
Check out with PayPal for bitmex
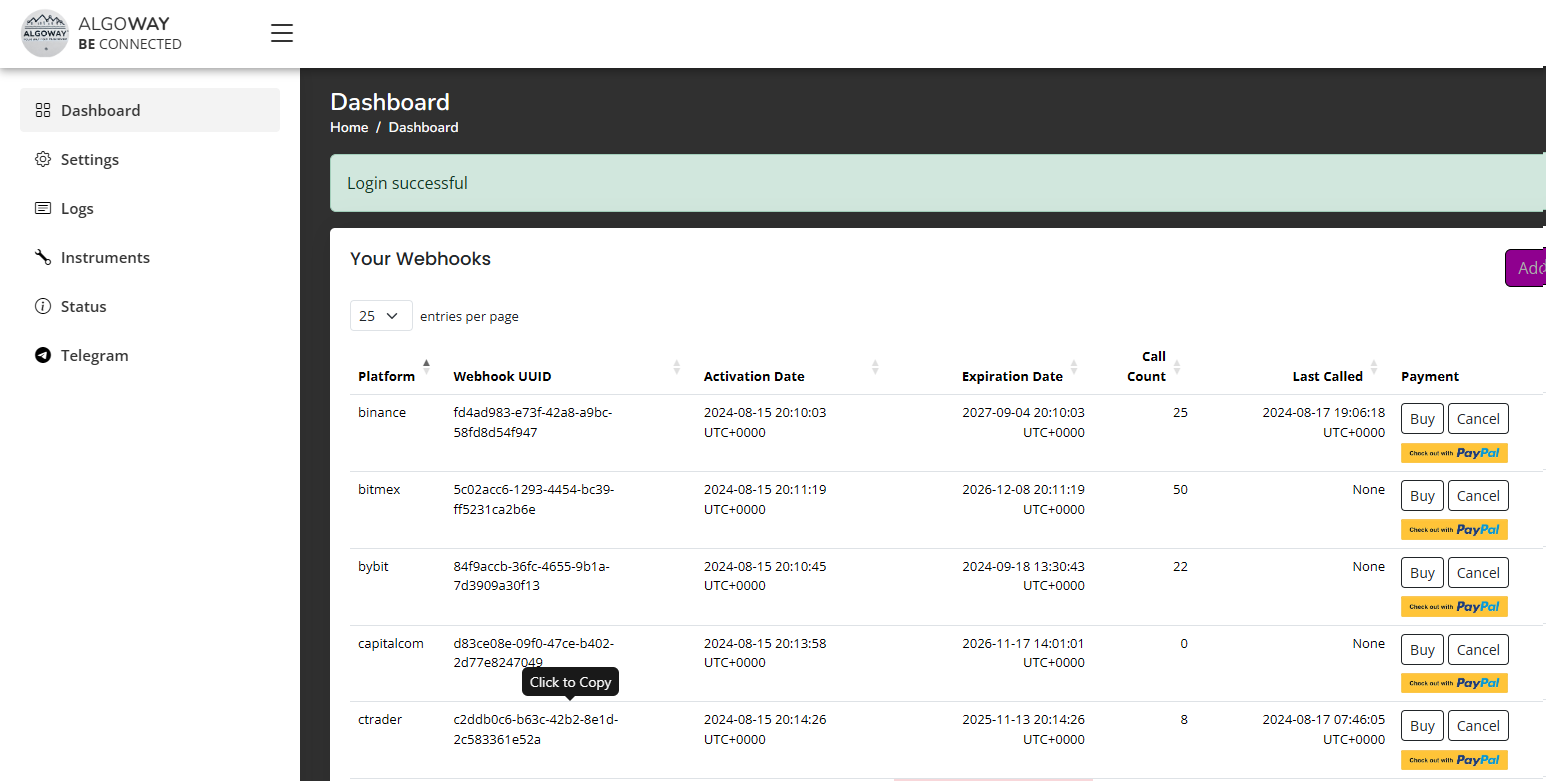tap(1454, 530)
